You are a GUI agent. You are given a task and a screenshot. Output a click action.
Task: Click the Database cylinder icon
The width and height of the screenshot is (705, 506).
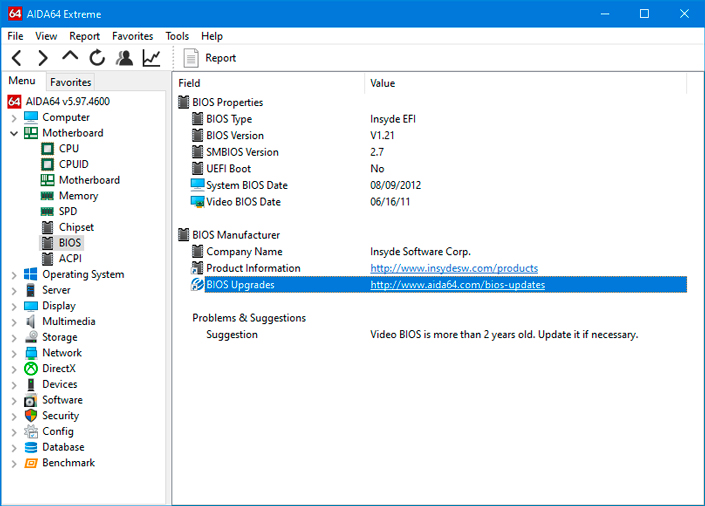point(31,447)
